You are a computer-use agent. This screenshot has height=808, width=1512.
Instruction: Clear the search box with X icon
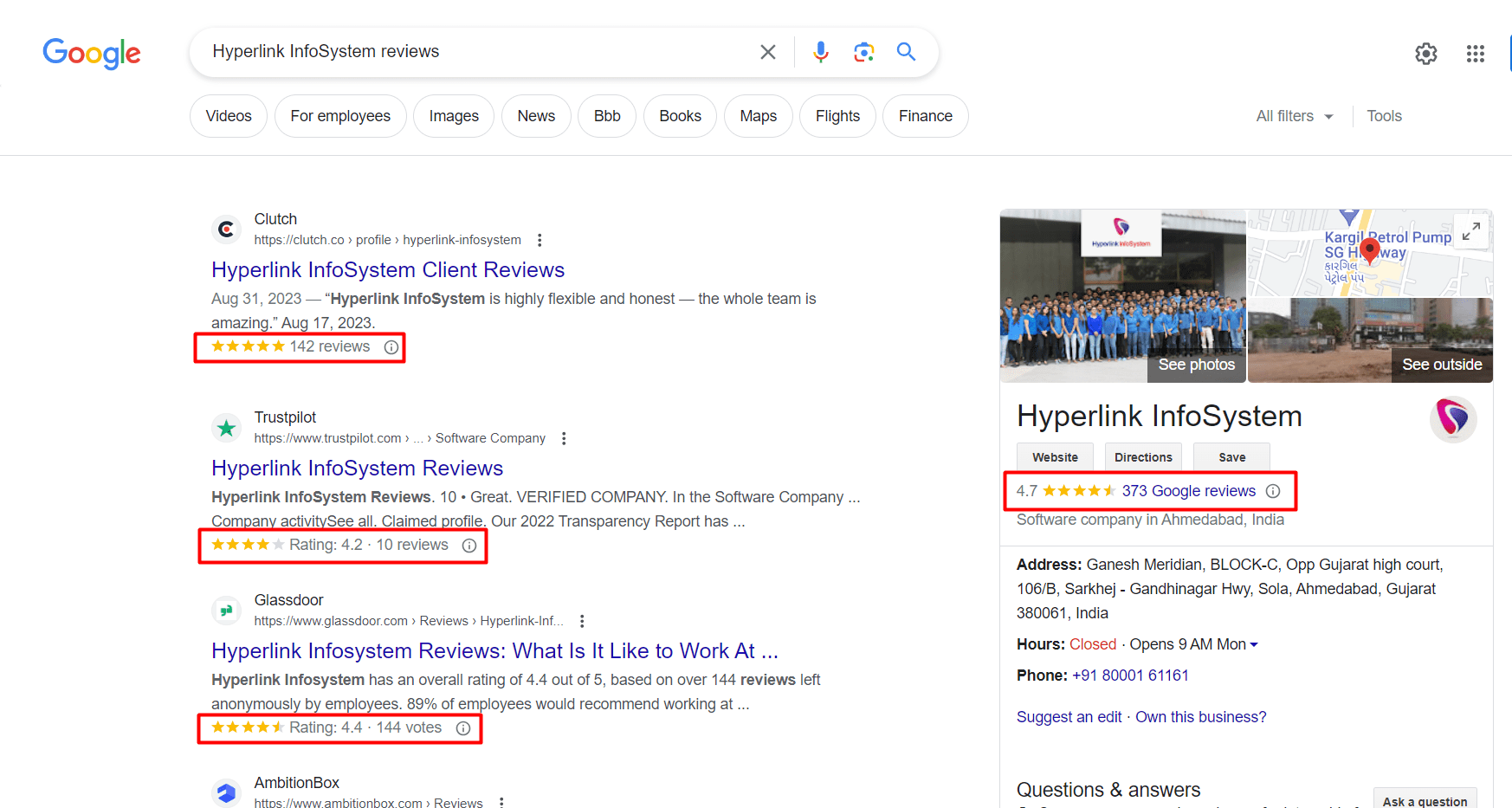pyautogui.click(x=768, y=52)
